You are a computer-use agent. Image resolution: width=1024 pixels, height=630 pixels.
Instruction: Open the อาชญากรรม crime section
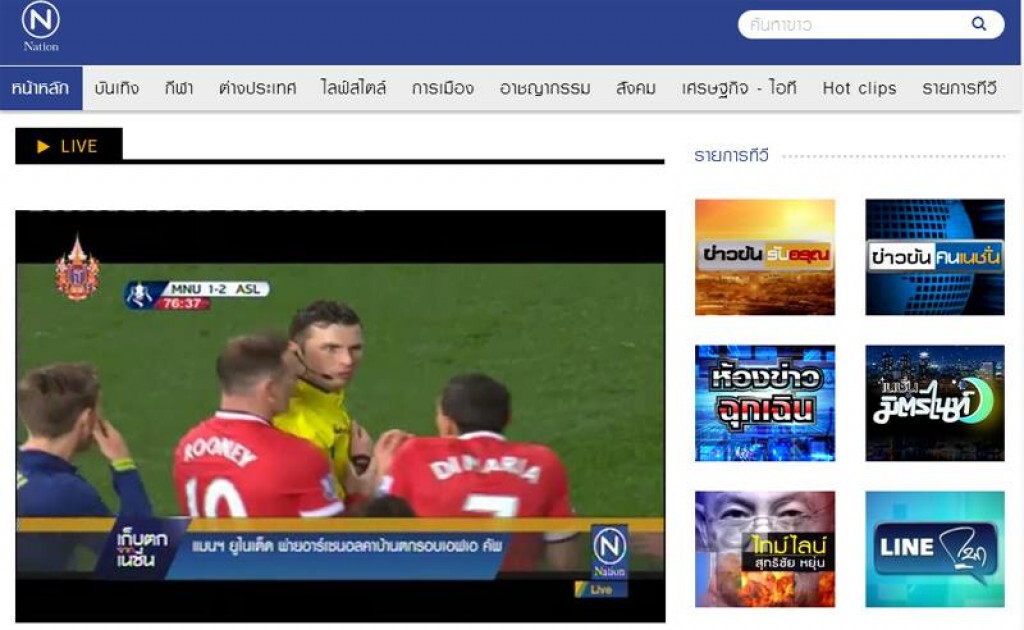pyautogui.click(x=545, y=88)
